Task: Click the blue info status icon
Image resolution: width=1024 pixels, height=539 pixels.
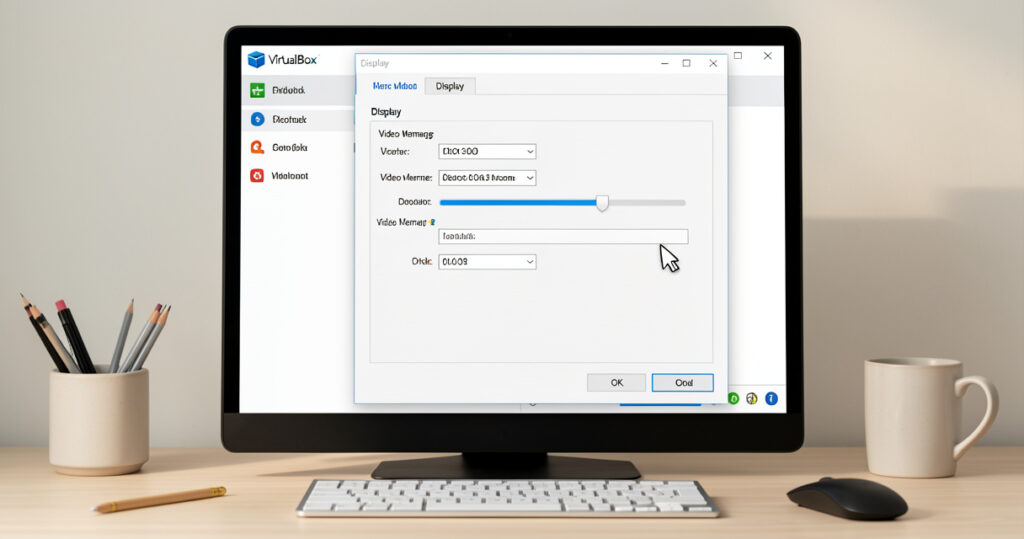Action: pyautogui.click(x=771, y=399)
